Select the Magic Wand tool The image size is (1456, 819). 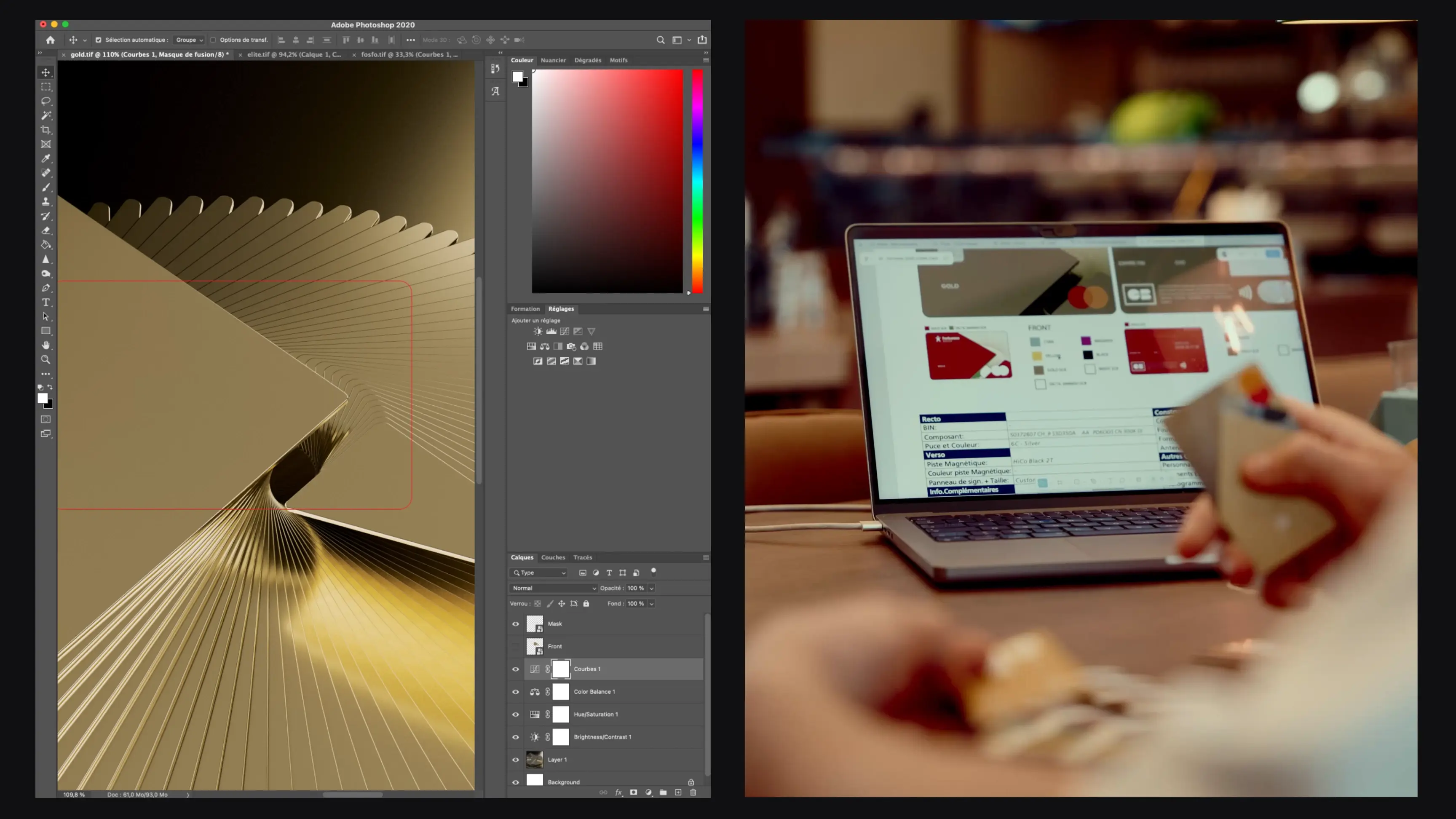(46, 115)
